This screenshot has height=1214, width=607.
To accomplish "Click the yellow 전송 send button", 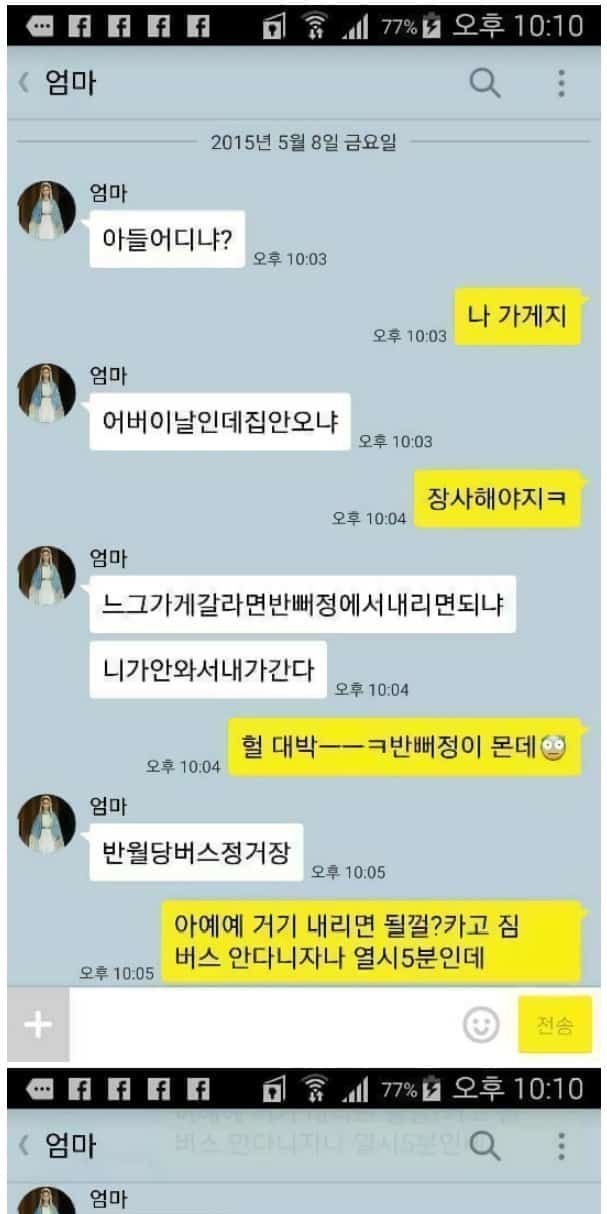I will click(x=554, y=1025).
